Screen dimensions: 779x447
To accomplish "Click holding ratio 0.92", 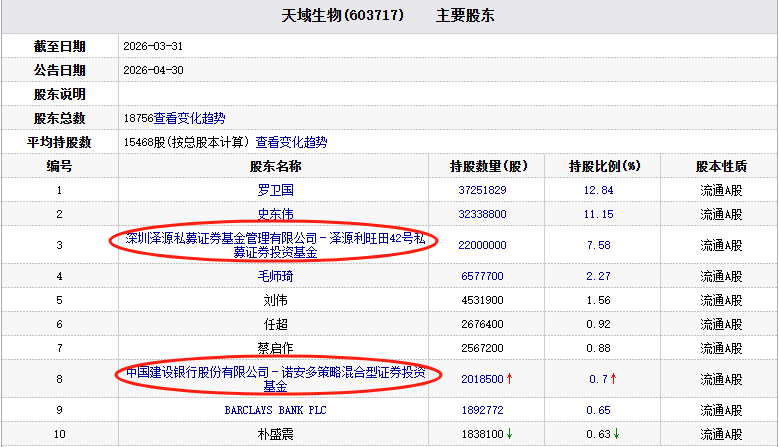I will 598,324.
